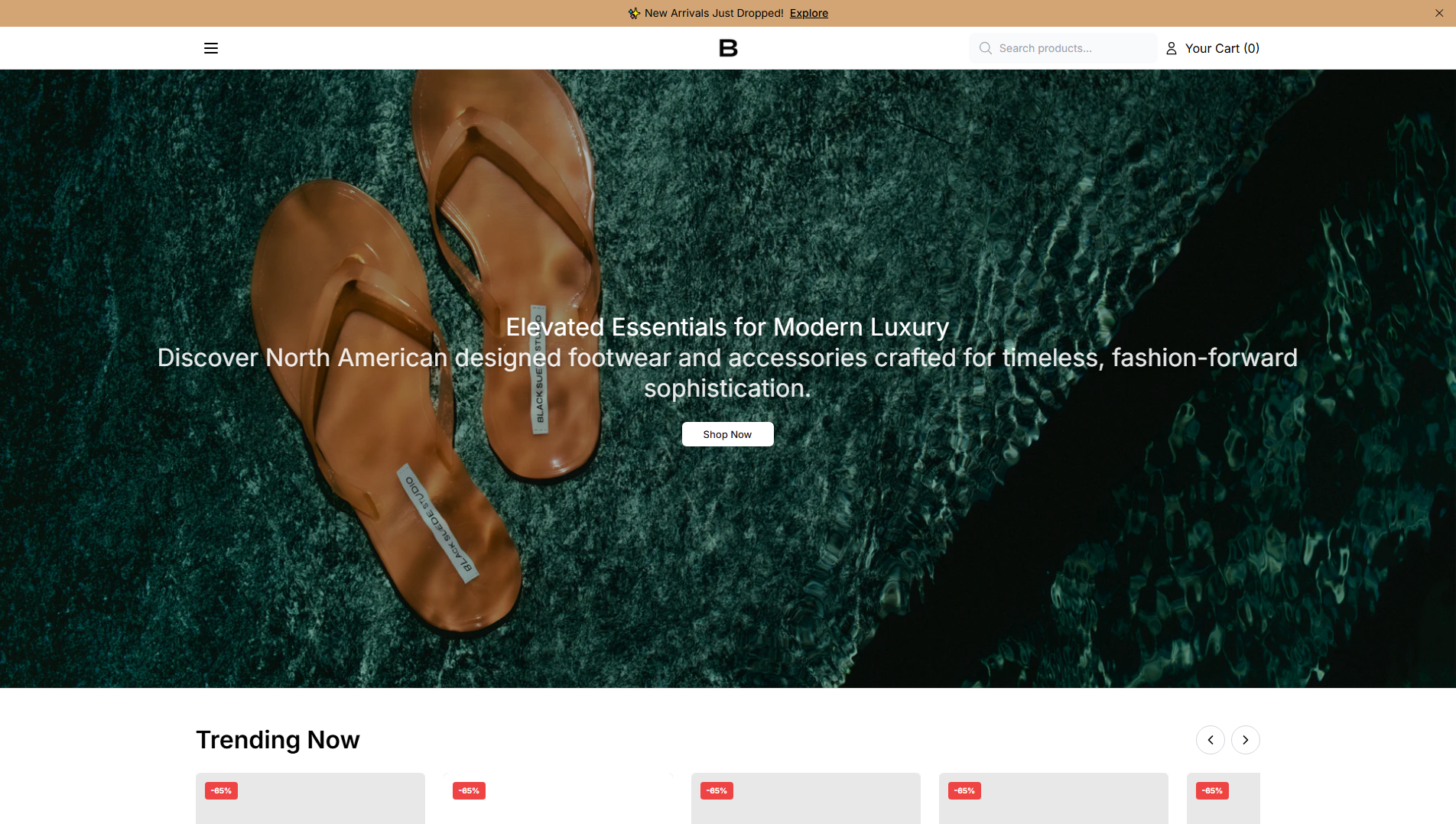Screen dimensions: 1456x824
Task: Focus the Search products field
Action: (x=1063, y=48)
